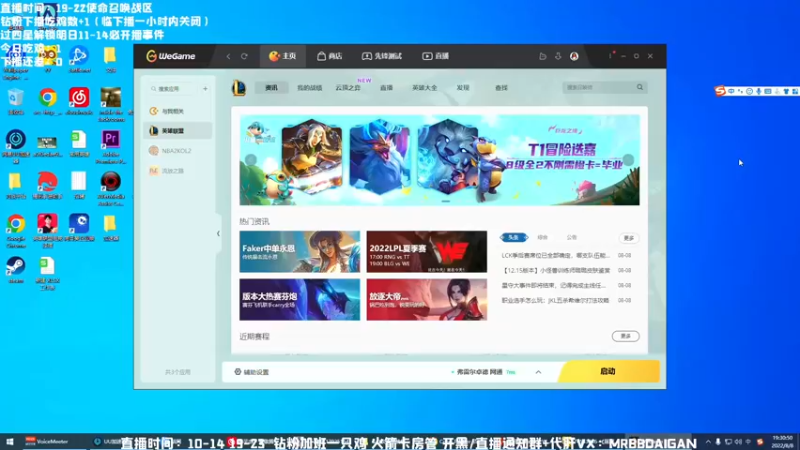Select NBA2KOL2 in the sidebar
800x450 pixels.
(177, 151)
